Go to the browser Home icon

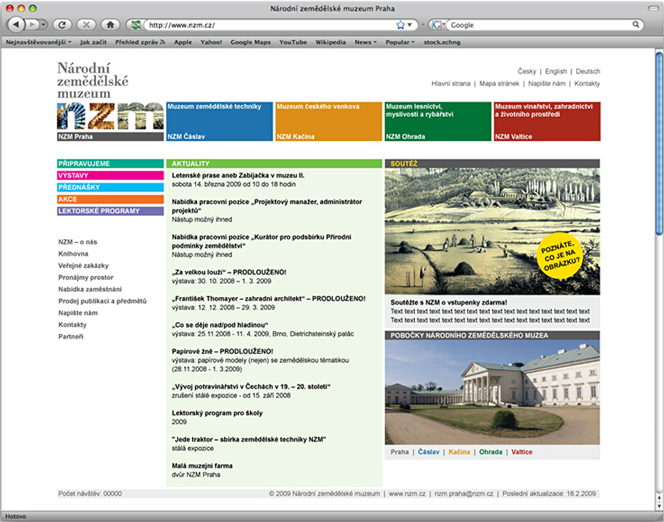[x=111, y=25]
